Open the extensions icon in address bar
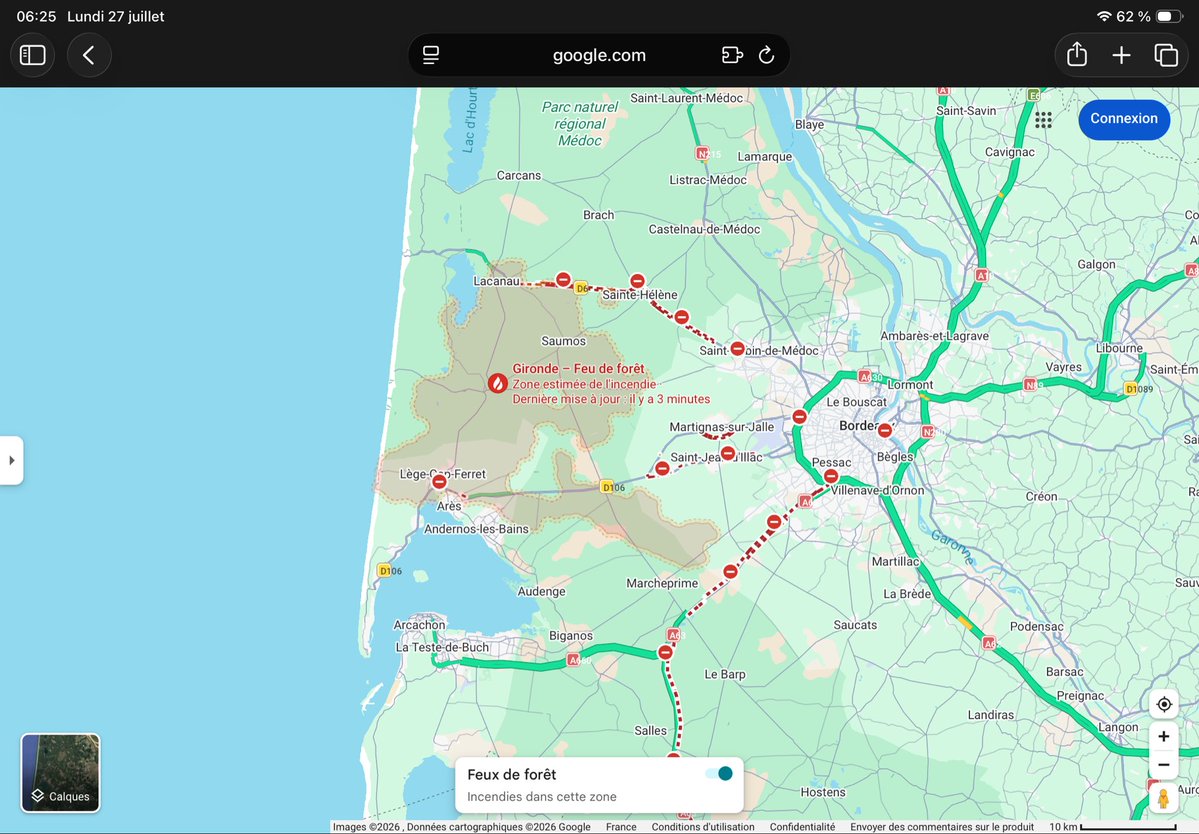This screenshot has width=1199, height=834. point(732,55)
